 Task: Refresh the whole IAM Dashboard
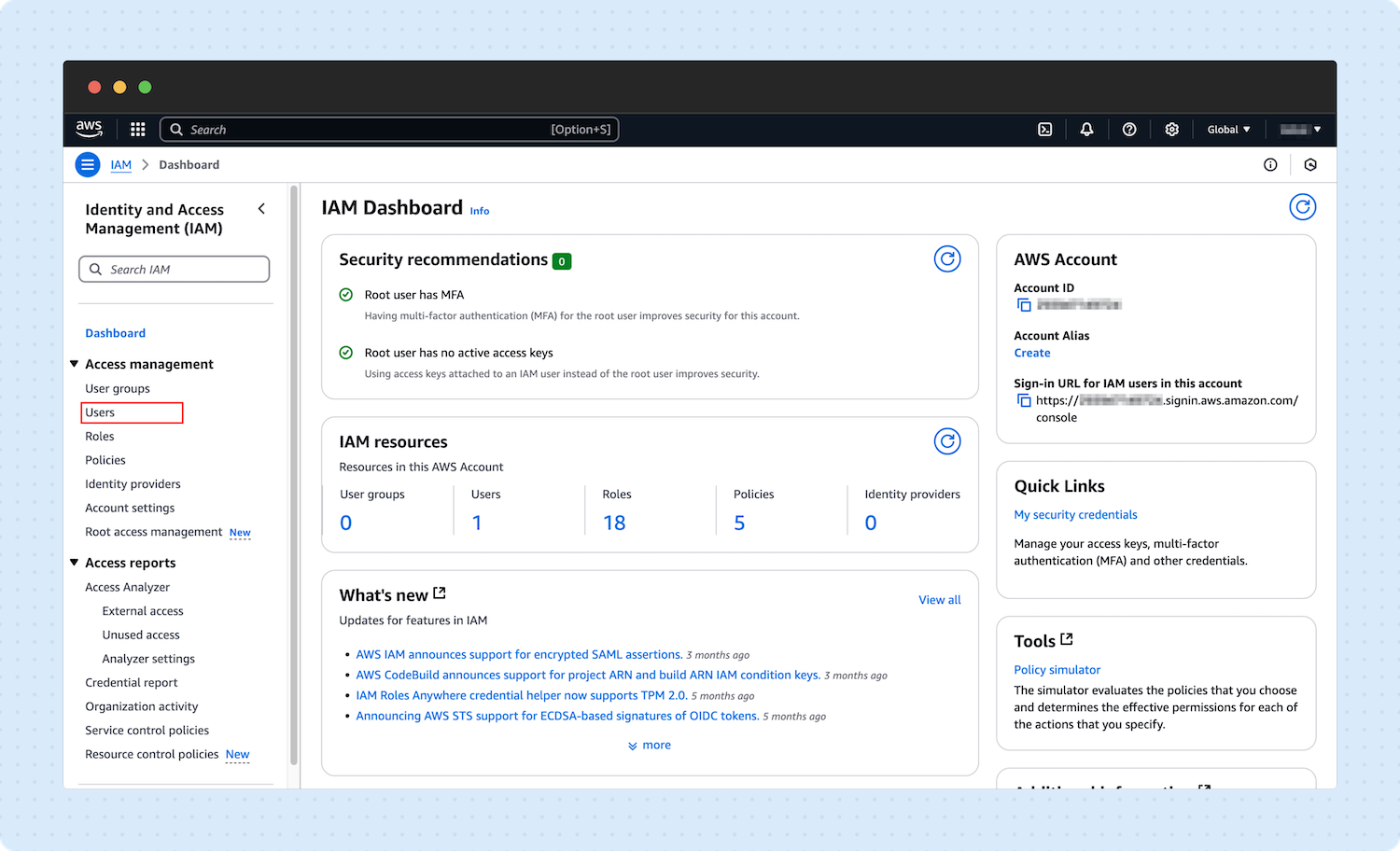1303,207
